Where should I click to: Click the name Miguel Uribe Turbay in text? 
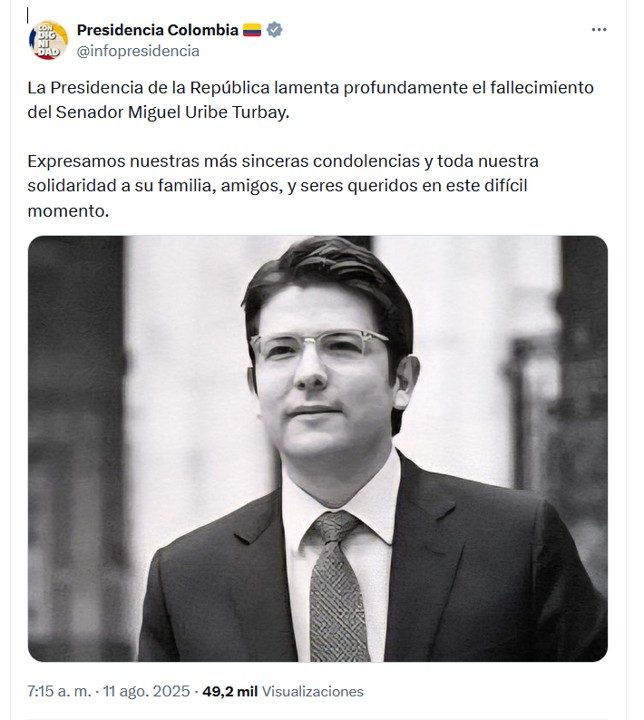coord(209,112)
